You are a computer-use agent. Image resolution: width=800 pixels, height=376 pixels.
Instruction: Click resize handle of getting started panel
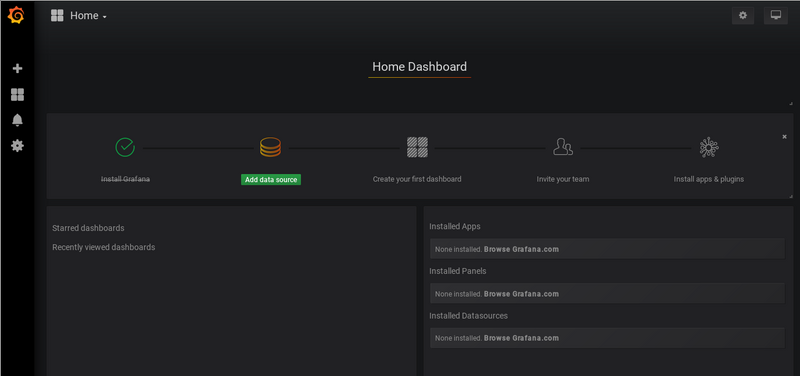click(791, 196)
